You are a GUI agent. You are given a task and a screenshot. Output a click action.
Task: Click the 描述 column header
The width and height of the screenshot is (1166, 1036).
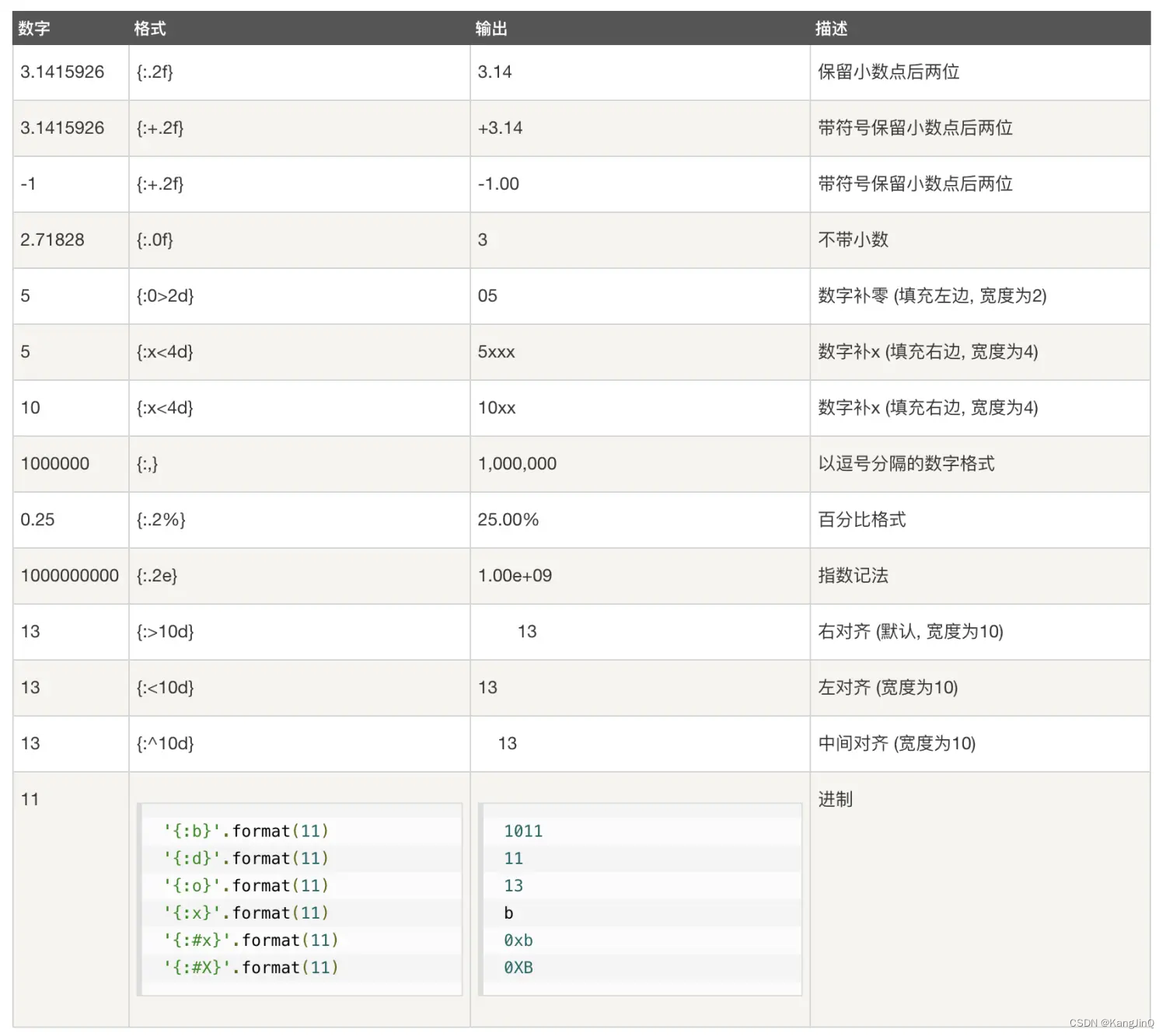point(831,29)
